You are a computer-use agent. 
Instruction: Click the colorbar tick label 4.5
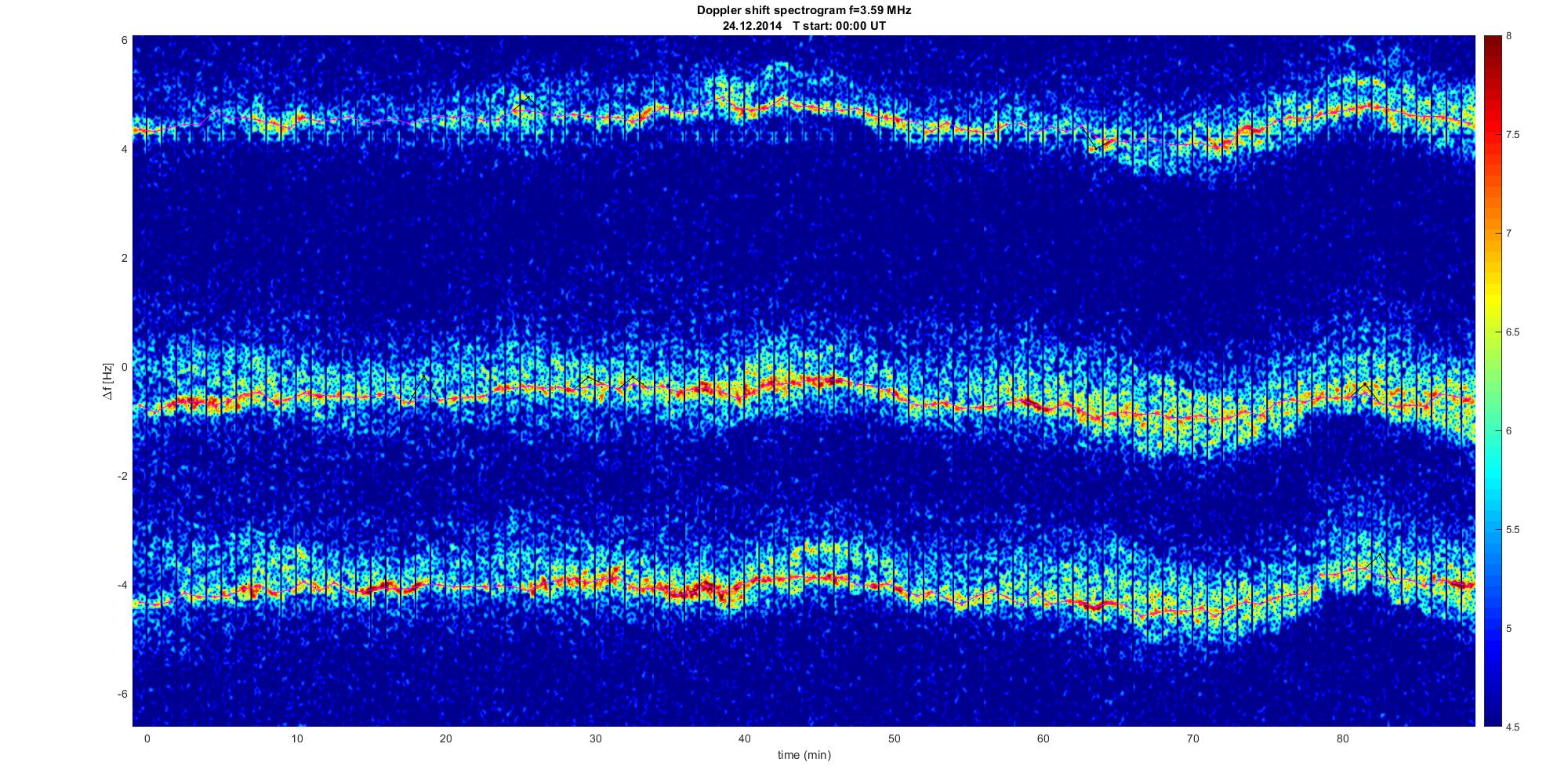pos(1513,727)
